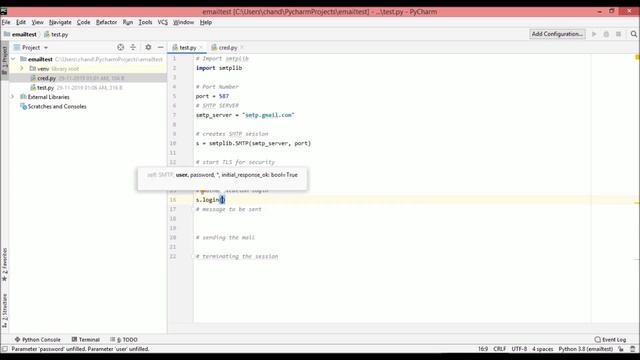Click the Debug bug icon in toolbar

(x=606, y=34)
